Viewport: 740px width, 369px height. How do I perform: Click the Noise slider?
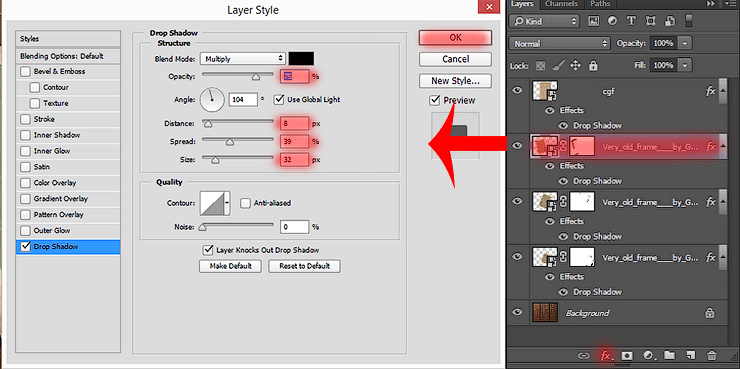pos(238,226)
